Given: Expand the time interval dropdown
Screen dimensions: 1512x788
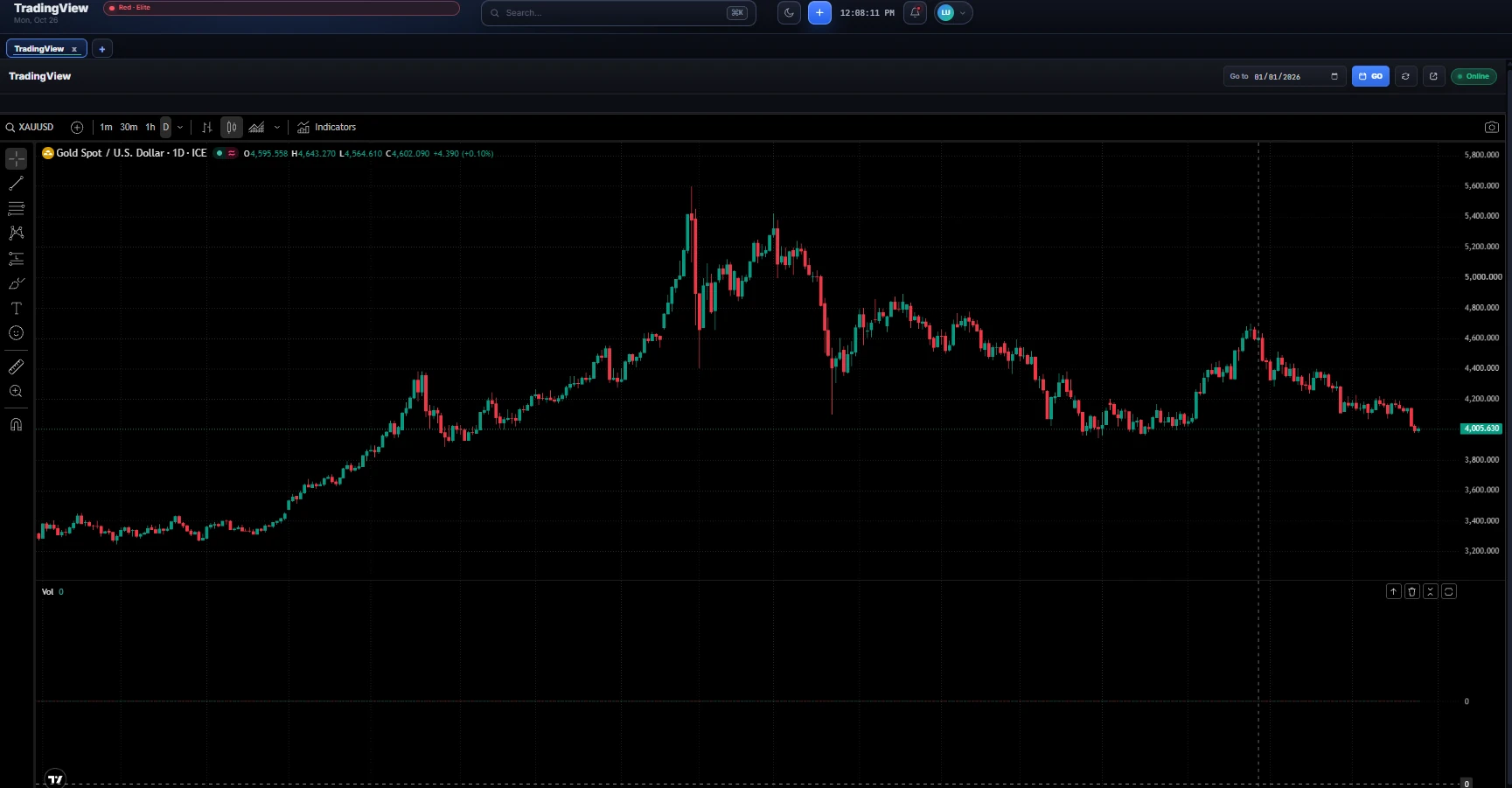Looking at the screenshot, I should tap(180, 128).
